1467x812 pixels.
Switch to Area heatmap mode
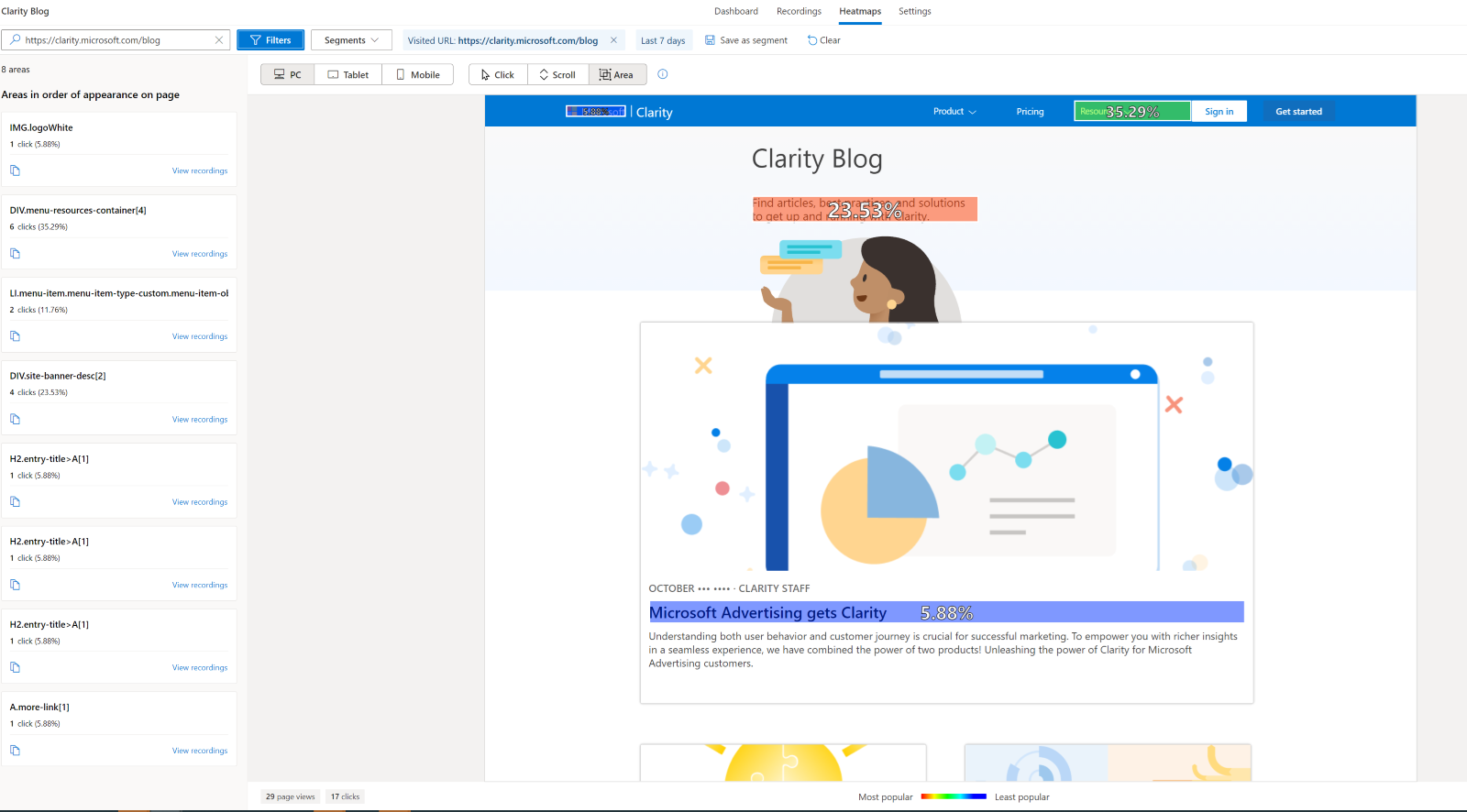pos(617,74)
